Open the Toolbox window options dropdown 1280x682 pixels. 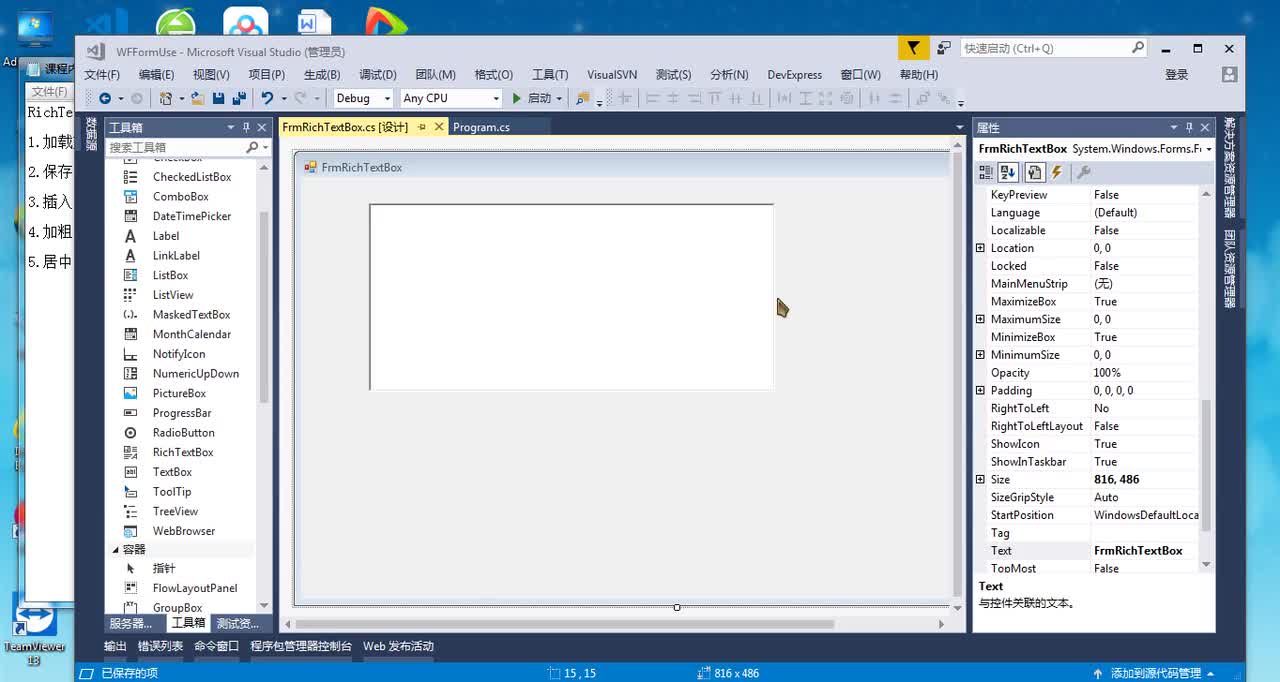tap(231, 127)
